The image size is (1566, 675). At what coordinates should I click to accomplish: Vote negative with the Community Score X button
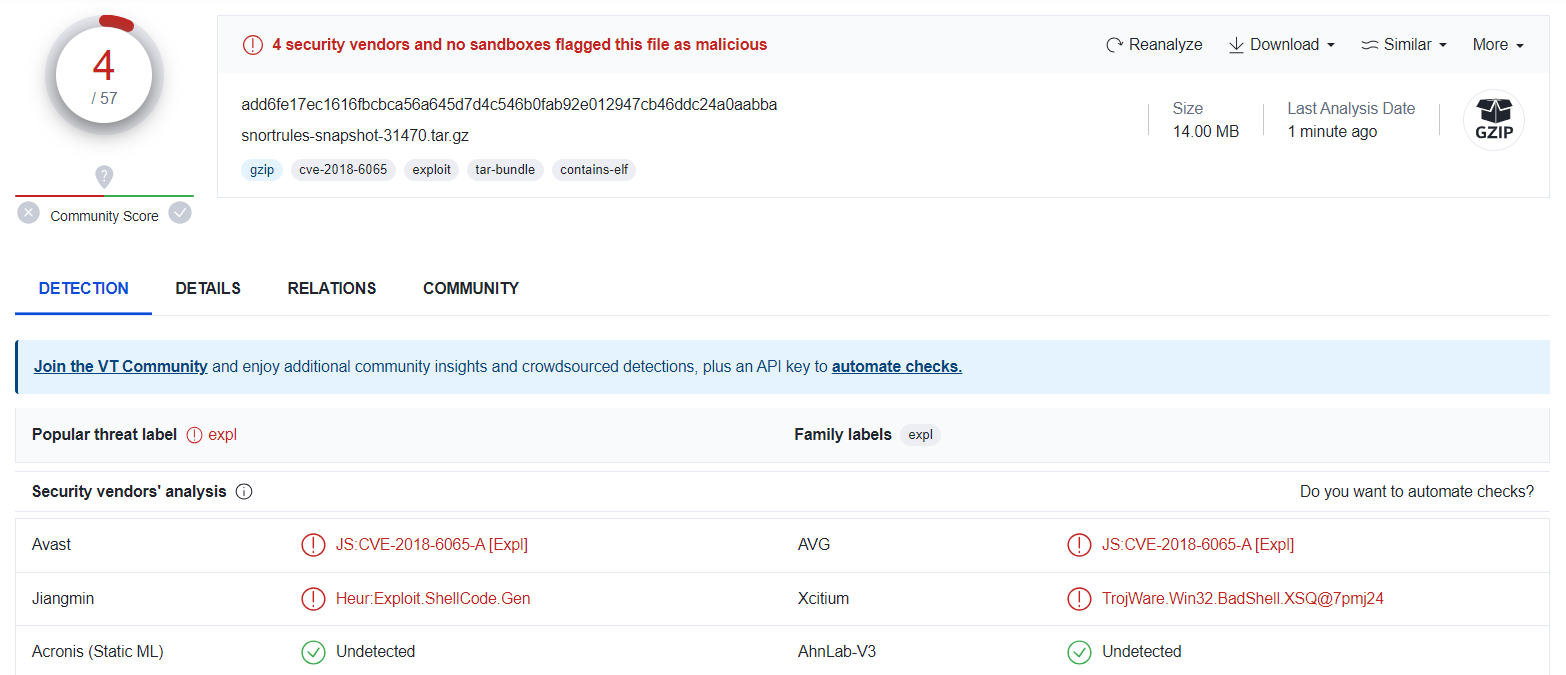click(x=29, y=213)
